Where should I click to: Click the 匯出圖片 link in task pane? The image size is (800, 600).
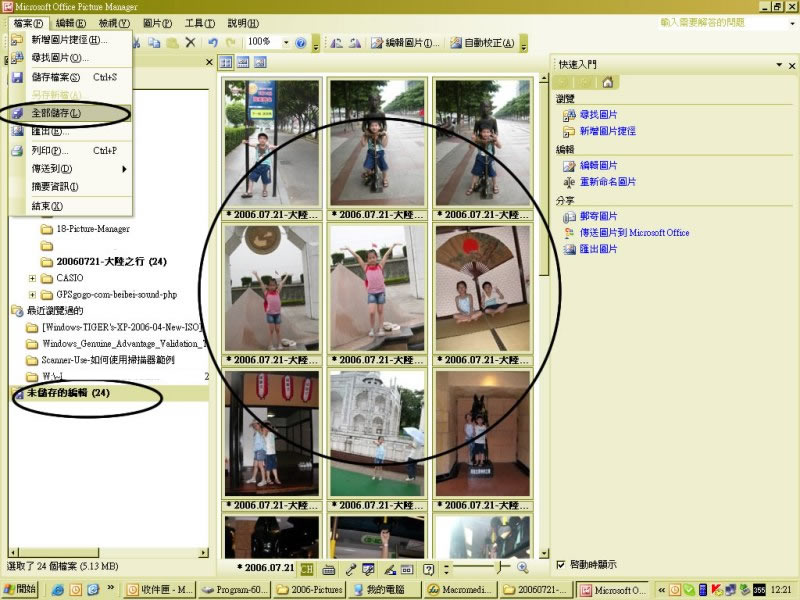tap(598, 249)
